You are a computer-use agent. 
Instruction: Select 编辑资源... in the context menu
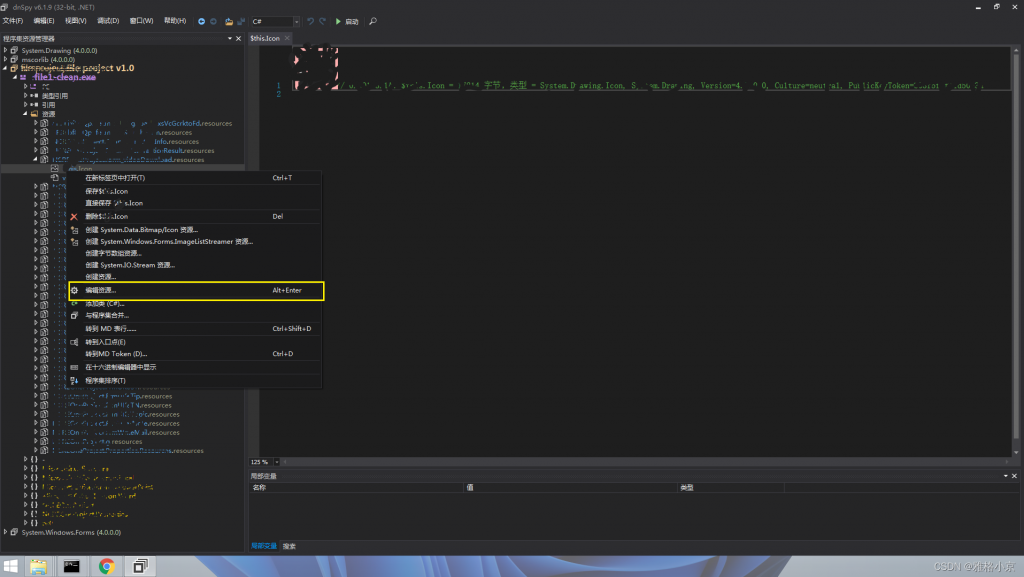[x=195, y=290]
